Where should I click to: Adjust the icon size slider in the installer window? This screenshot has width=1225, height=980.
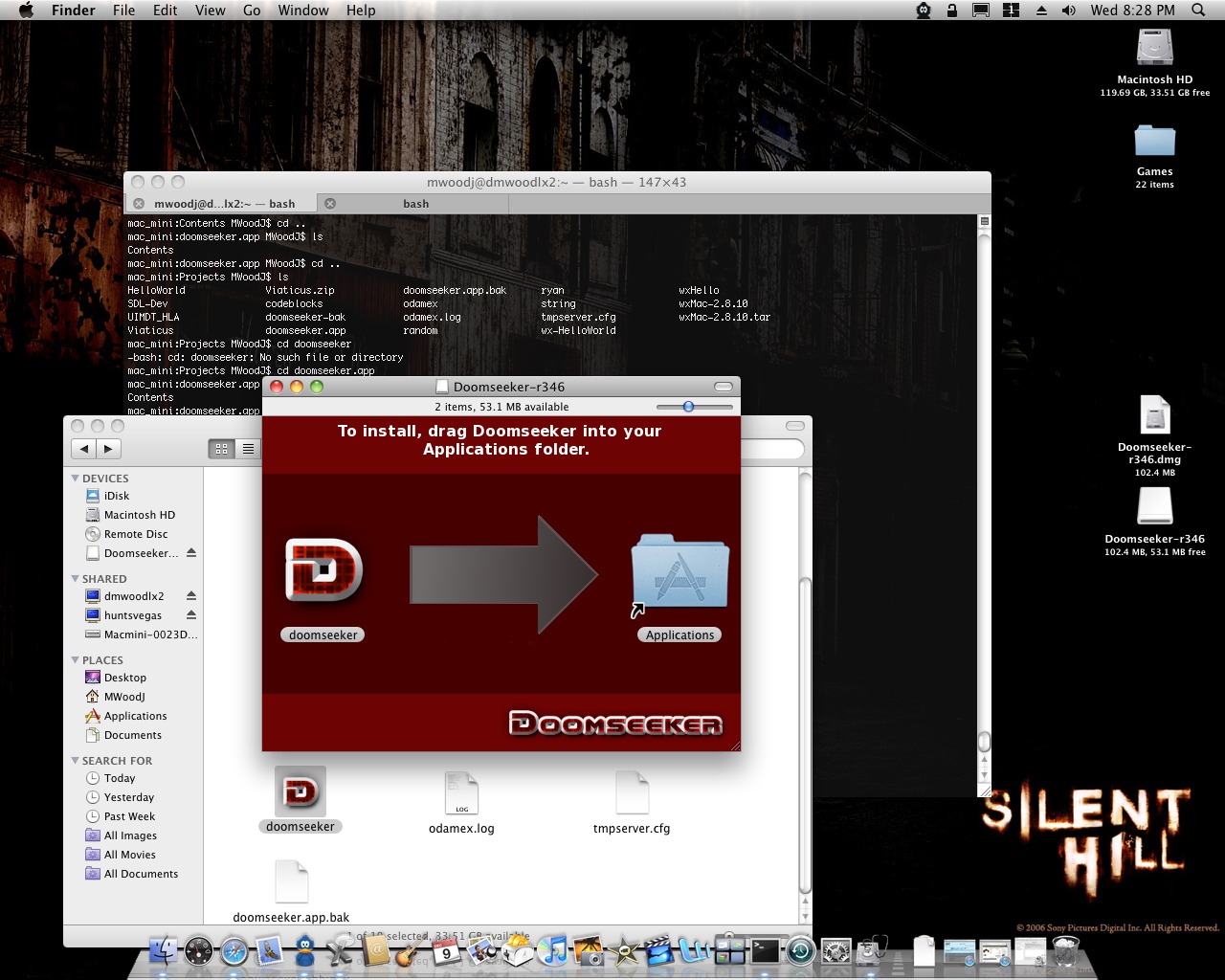click(x=688, y=407)
